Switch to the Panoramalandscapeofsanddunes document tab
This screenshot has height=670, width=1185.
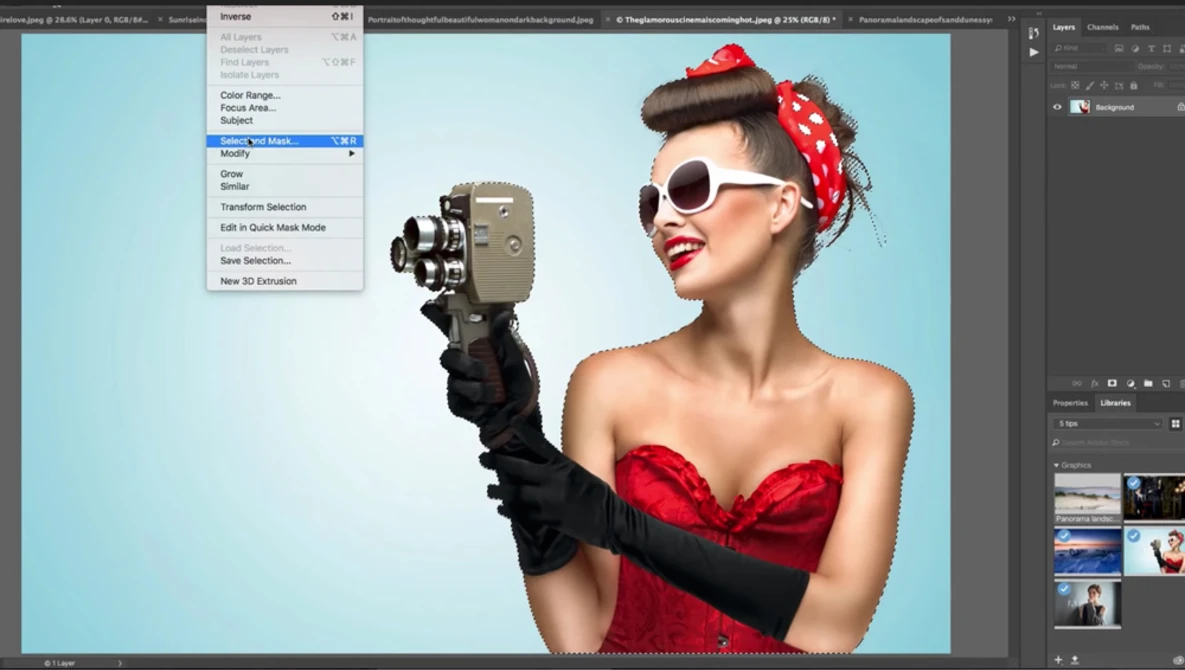pyautogui.click(x=925, y=20)
